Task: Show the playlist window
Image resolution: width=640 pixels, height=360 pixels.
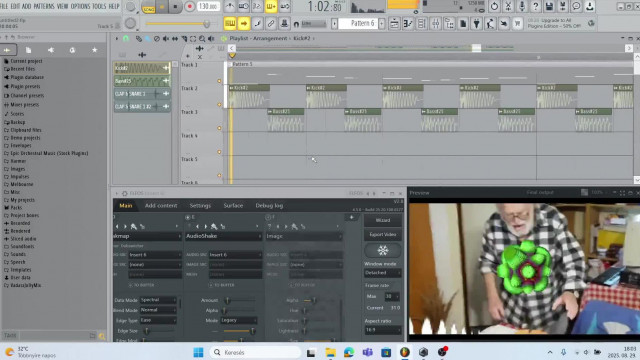Action: pyautogui.click(x=394, y=24)
